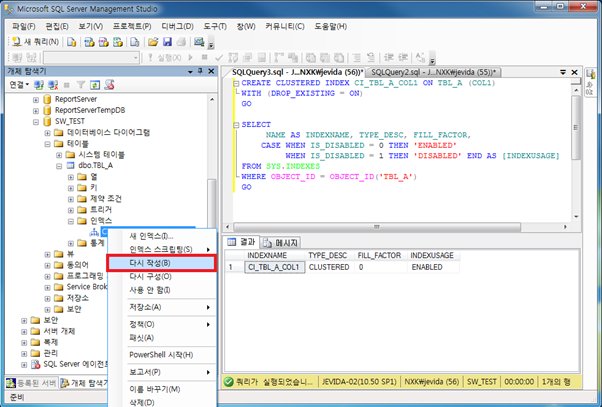
Task: Expand the 데이터베이스 다이어그램 folder
Action: (x=47, y=133)
